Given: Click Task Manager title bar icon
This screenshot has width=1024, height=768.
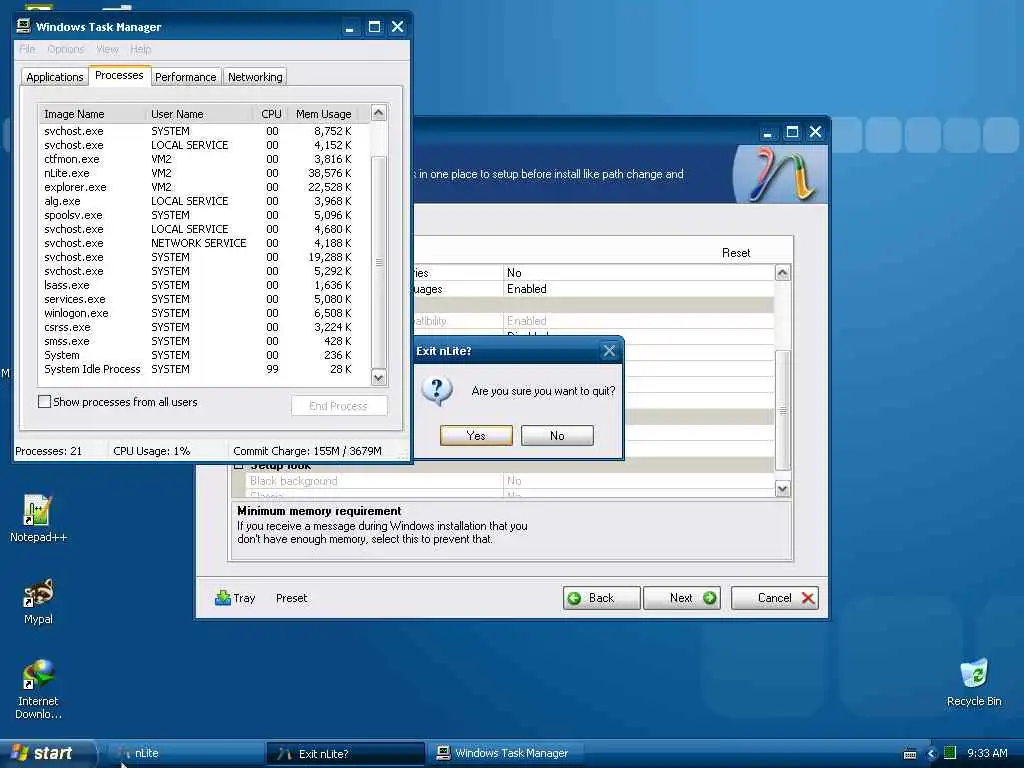Looking at the screenshot, I should (x=24, y=26).
